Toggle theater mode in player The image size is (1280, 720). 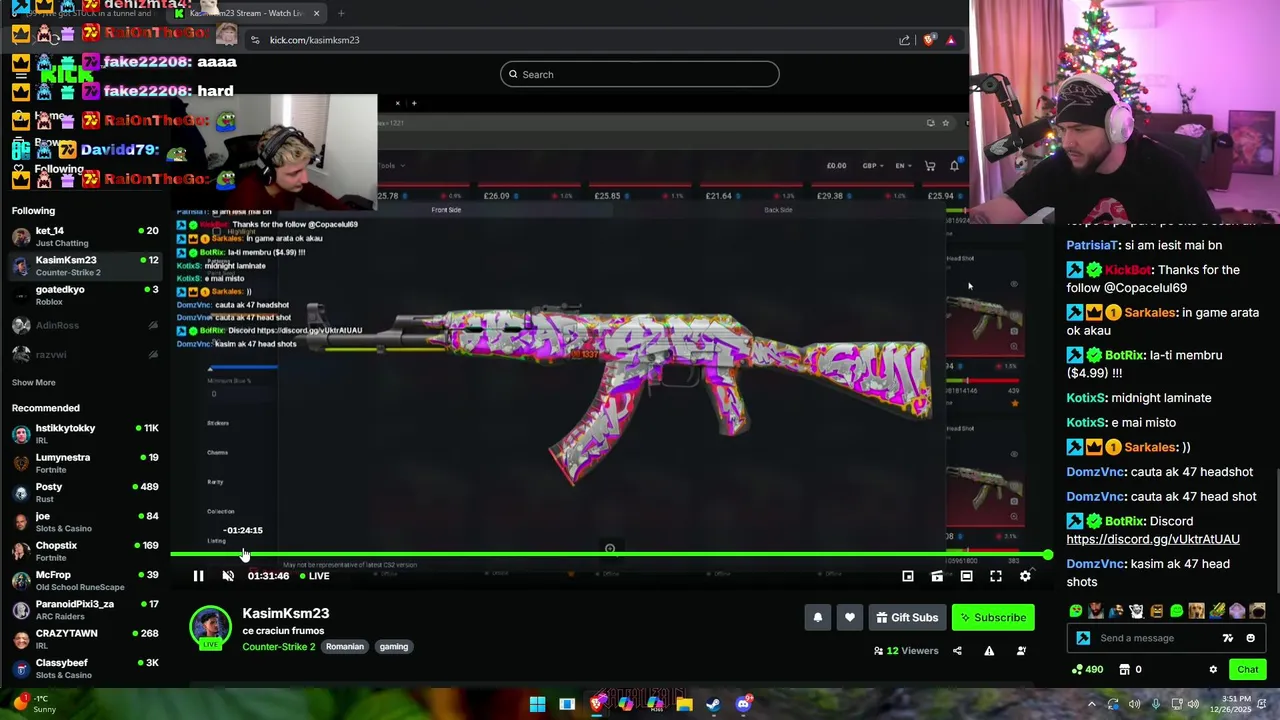(966, 576)
